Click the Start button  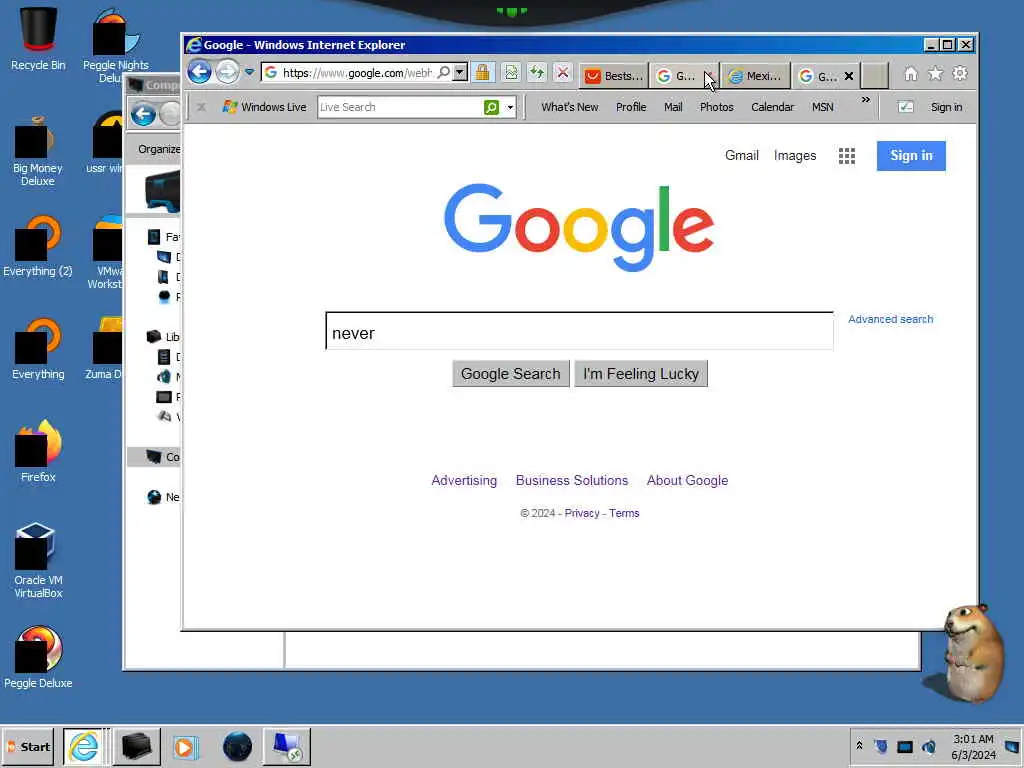(27, 746)
